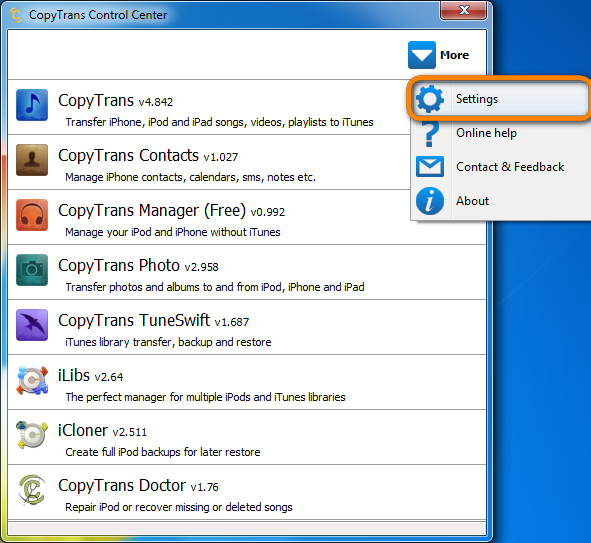Image resolution: width=591 pixels, height=543 pixels.
Task: Choose Online help menu entry
Action: click(x=500, y=133)
